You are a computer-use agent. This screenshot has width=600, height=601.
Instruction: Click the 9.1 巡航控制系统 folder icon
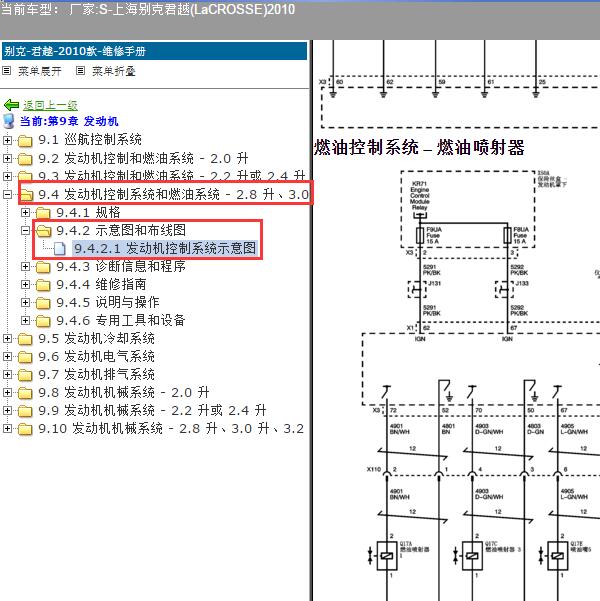point(25,141)
